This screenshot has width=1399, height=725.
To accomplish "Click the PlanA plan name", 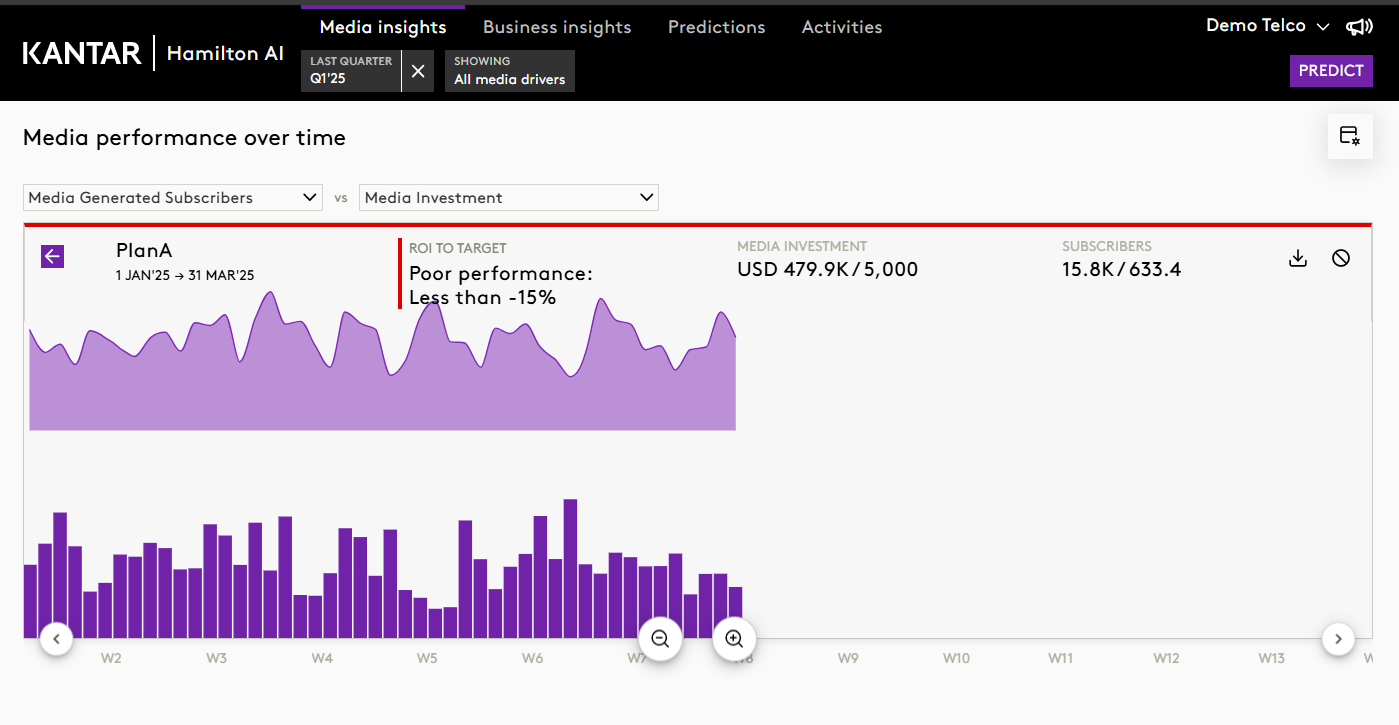I will [x=144, y=250].
